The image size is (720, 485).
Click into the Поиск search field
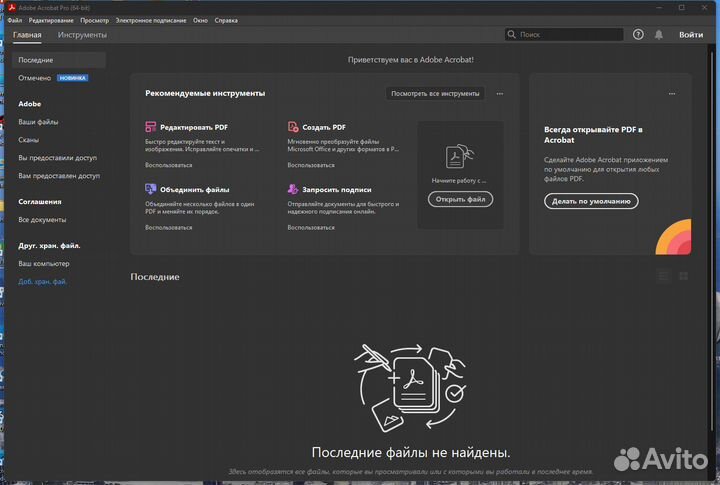point(564,34)
